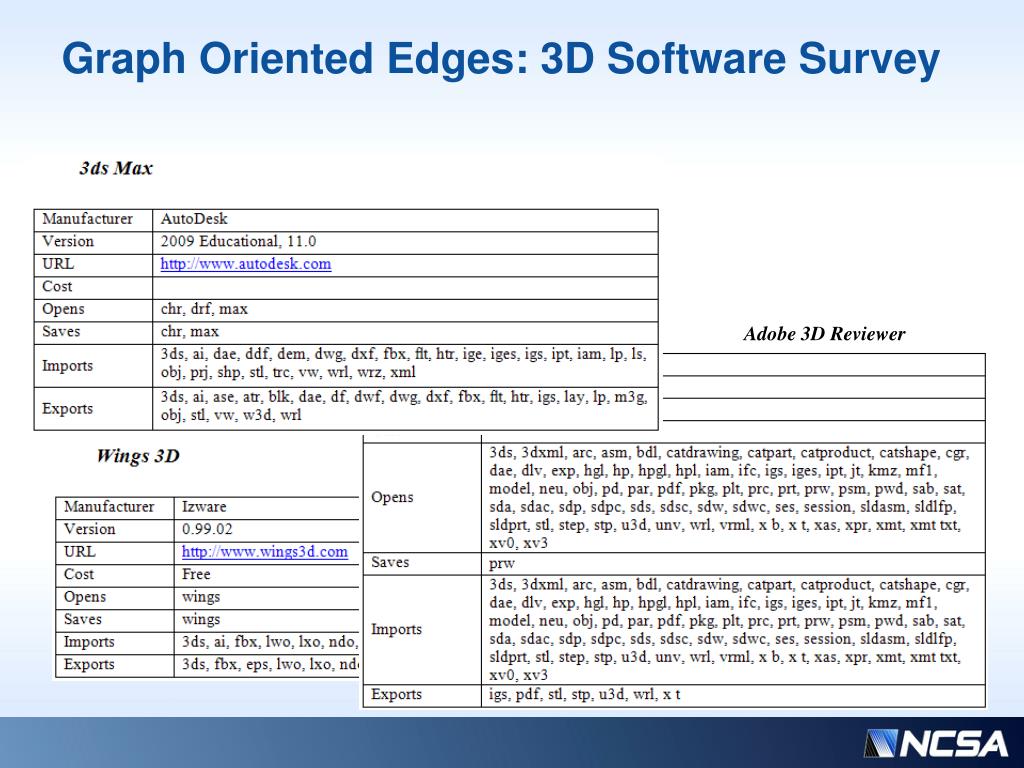Click the 0.99.02 version cell

tap(206, 529)
